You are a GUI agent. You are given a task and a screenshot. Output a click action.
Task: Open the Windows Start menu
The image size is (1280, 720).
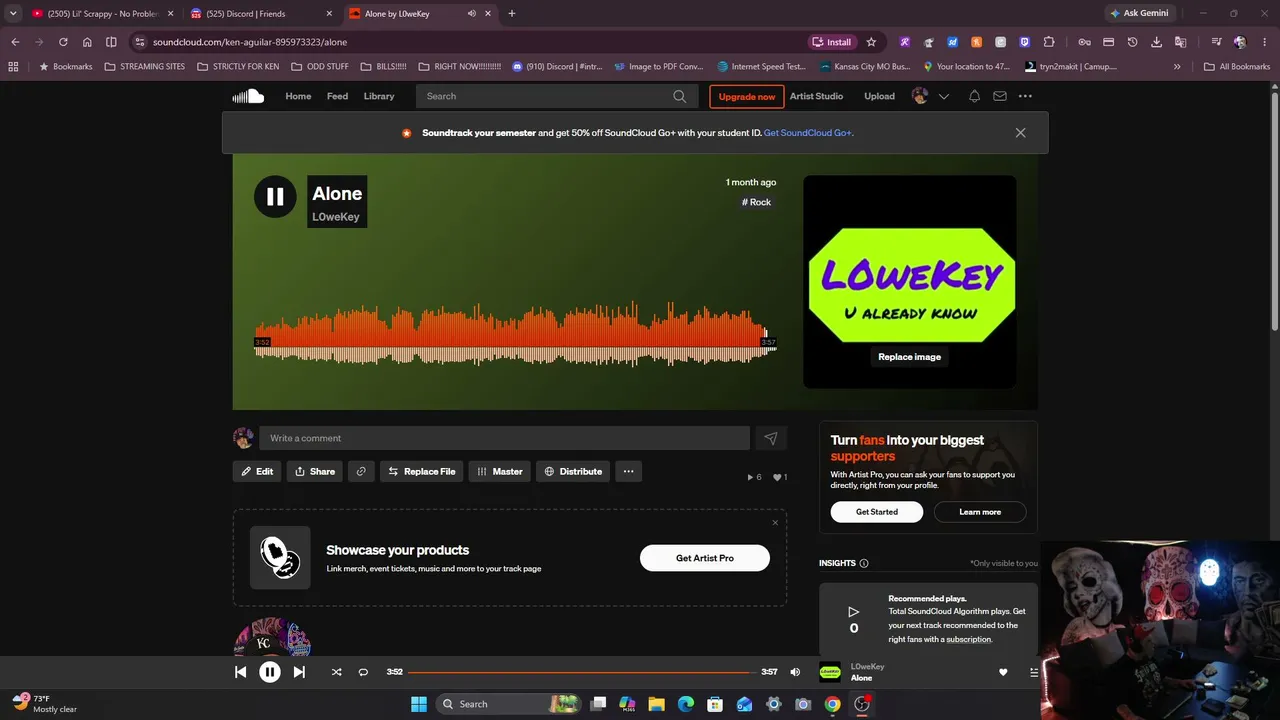coord(419,704)
